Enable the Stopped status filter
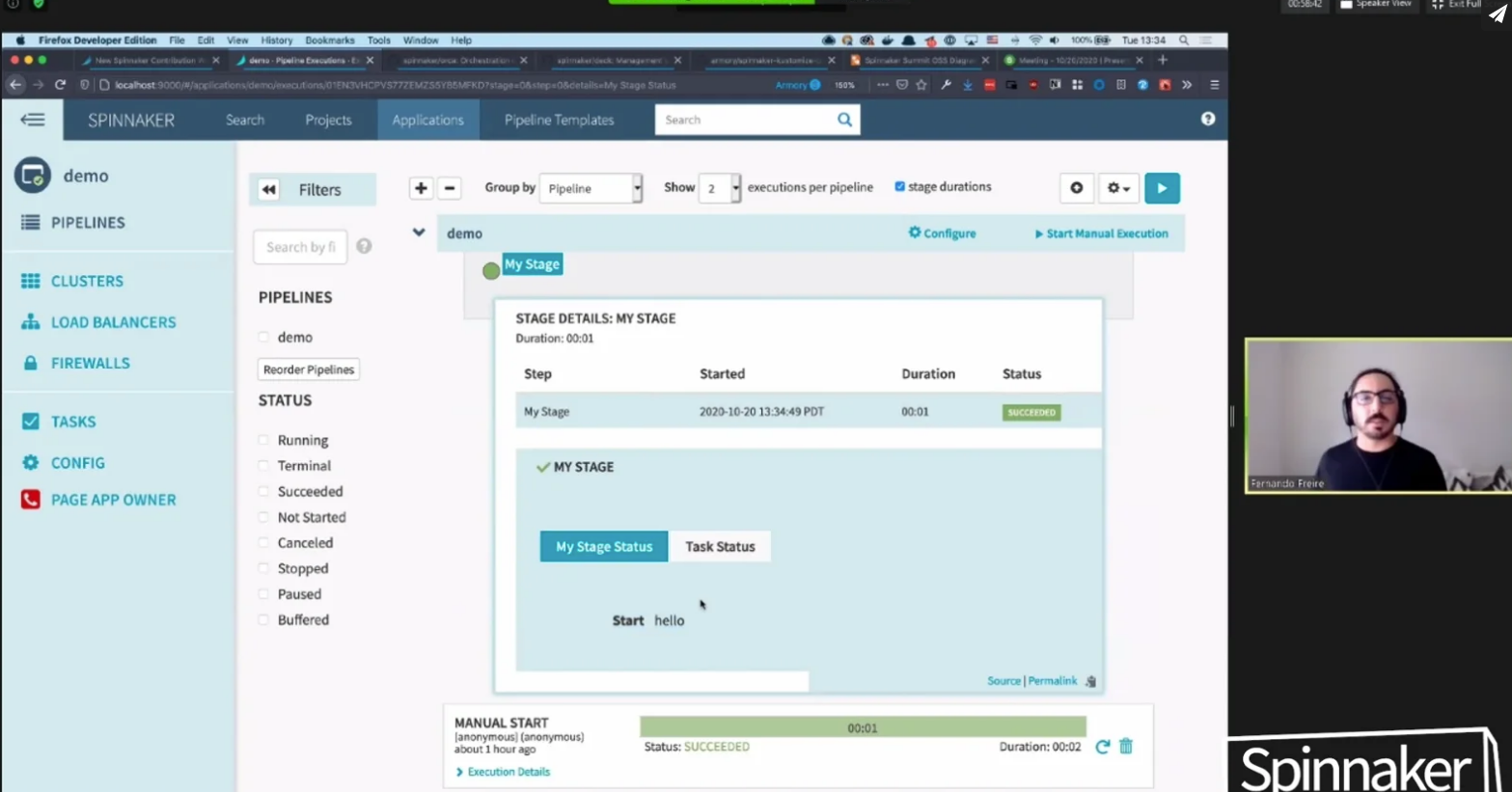The image size is (1512, 792). coord(263,568)
